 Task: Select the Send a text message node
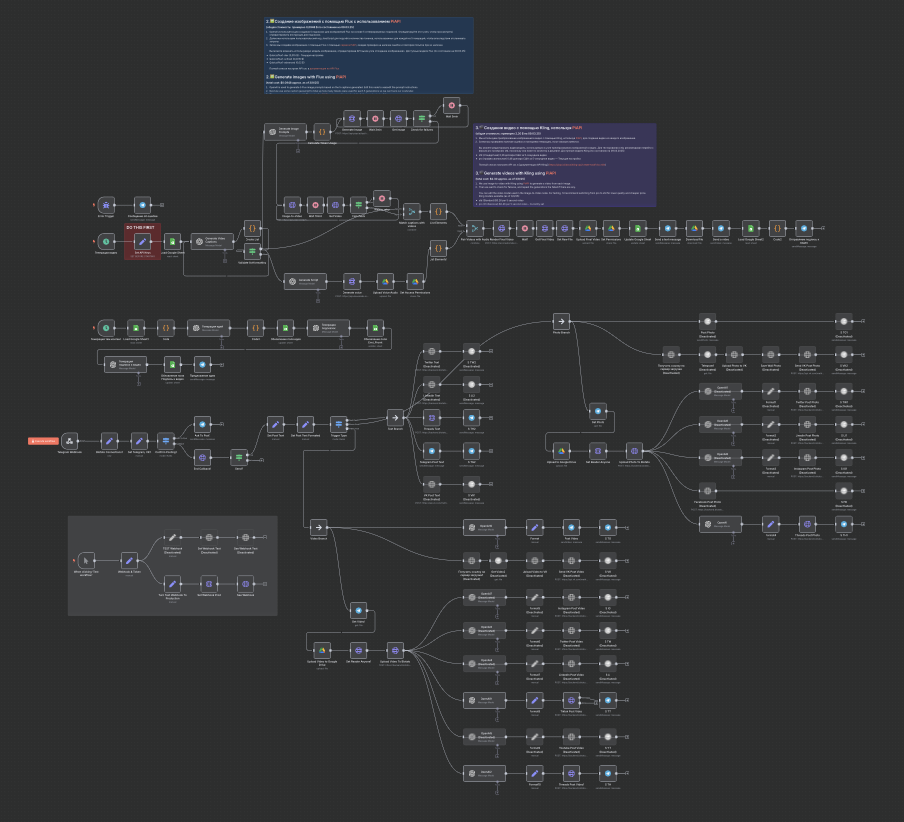pyautogui.click(x=668, y=228)
